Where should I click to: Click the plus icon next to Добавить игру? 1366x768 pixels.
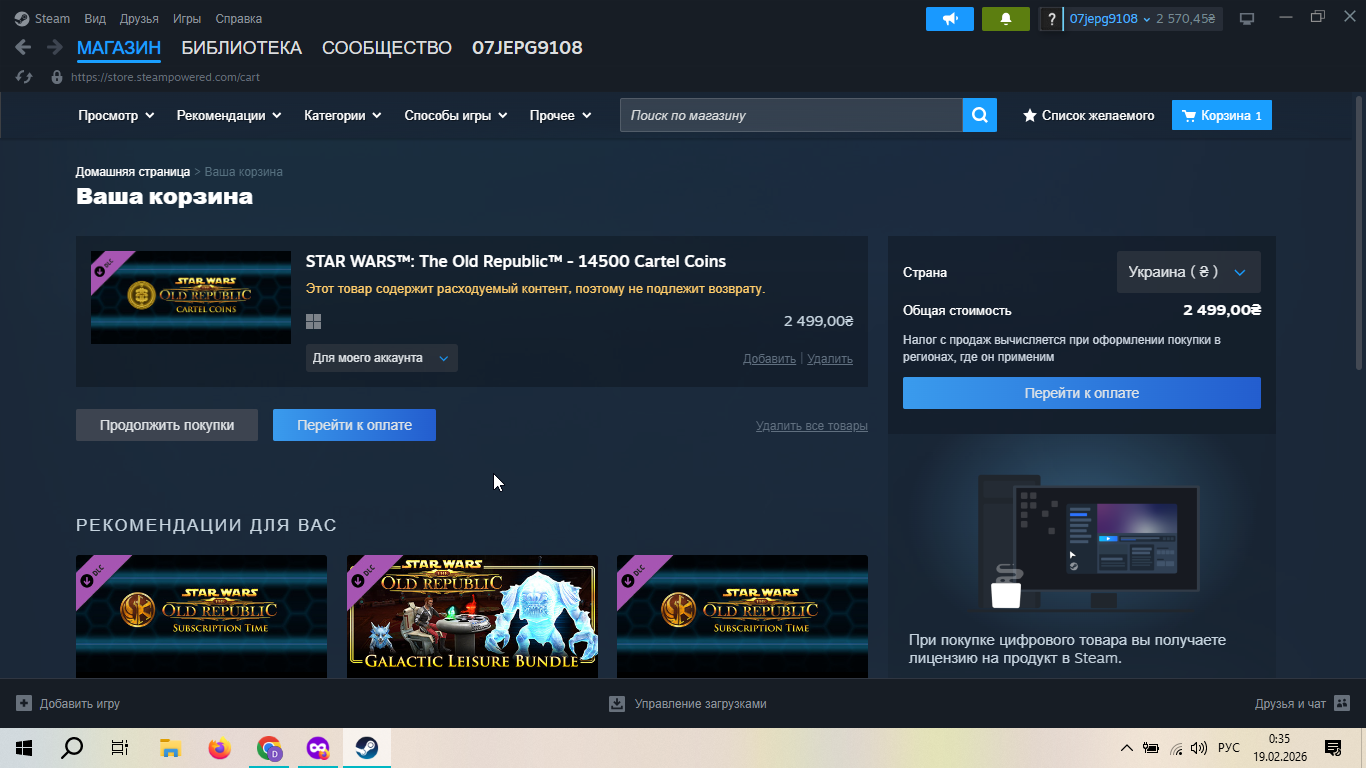24,704
